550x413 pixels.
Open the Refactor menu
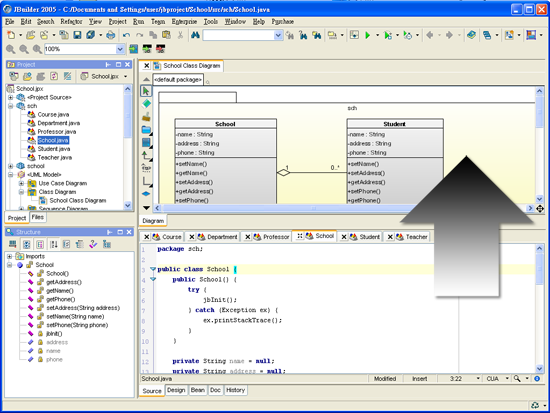pos(71,22)
